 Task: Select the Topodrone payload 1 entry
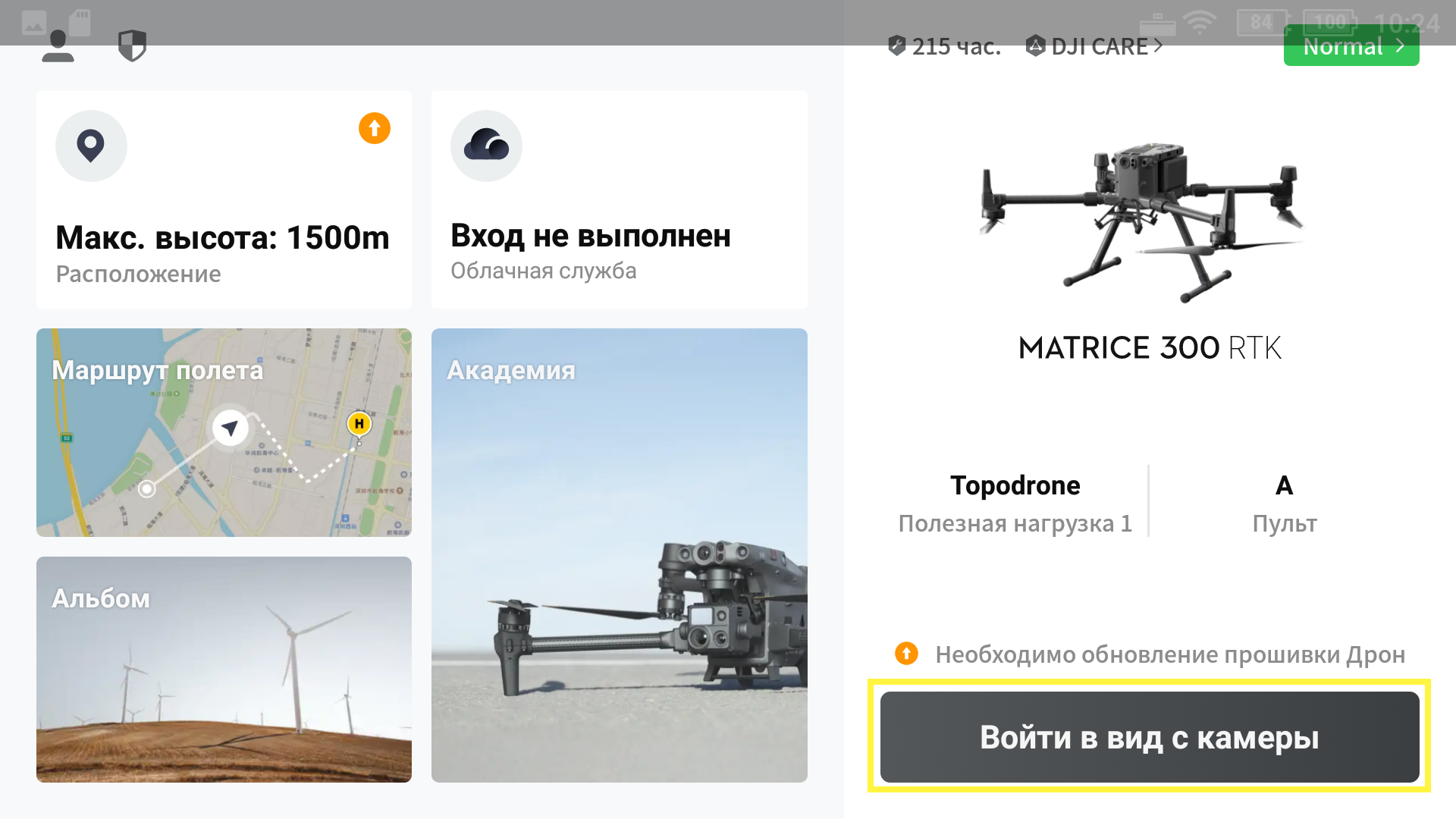(1015, 503)
